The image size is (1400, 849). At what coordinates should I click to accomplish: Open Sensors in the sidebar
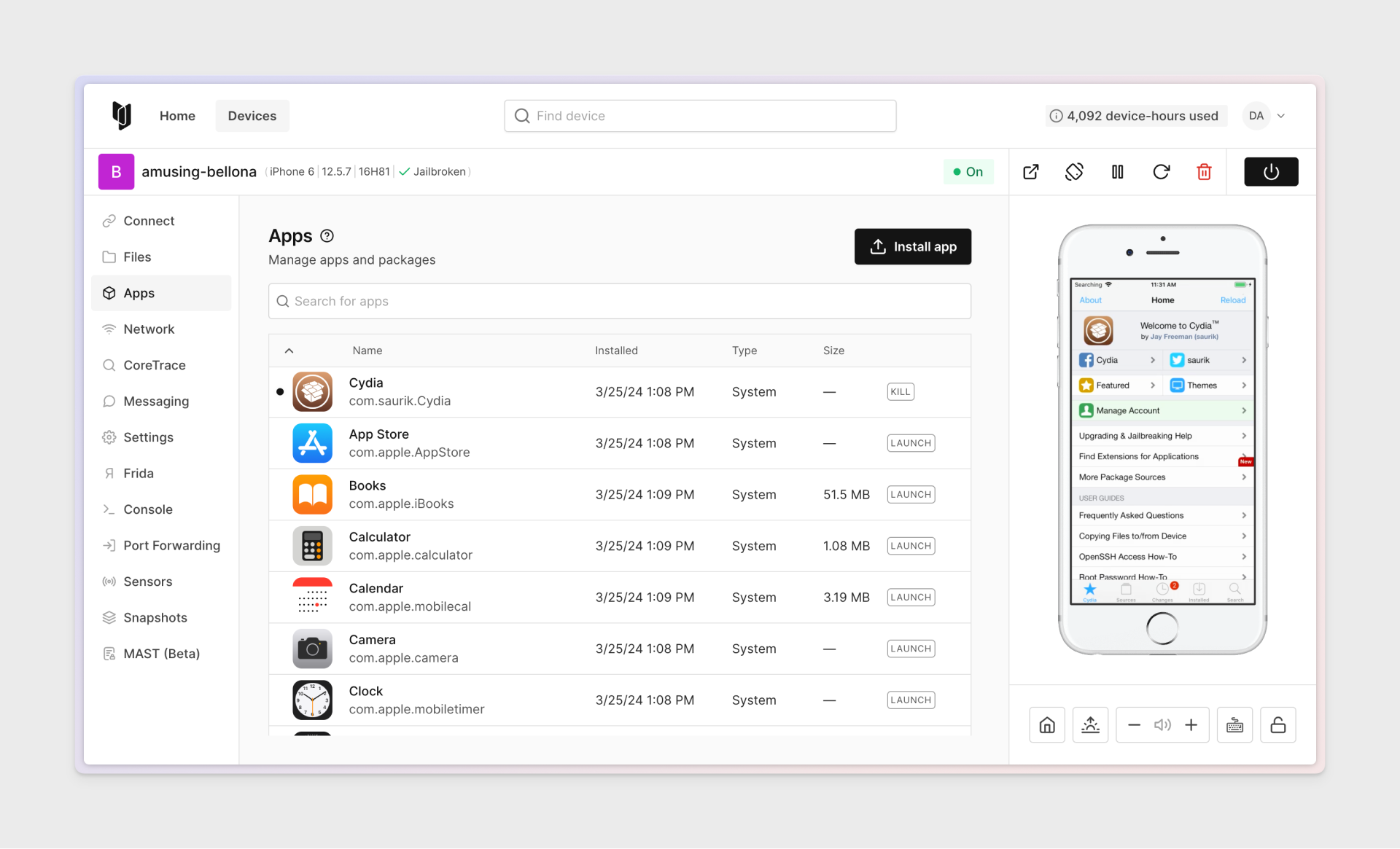(x=161, y=582)
